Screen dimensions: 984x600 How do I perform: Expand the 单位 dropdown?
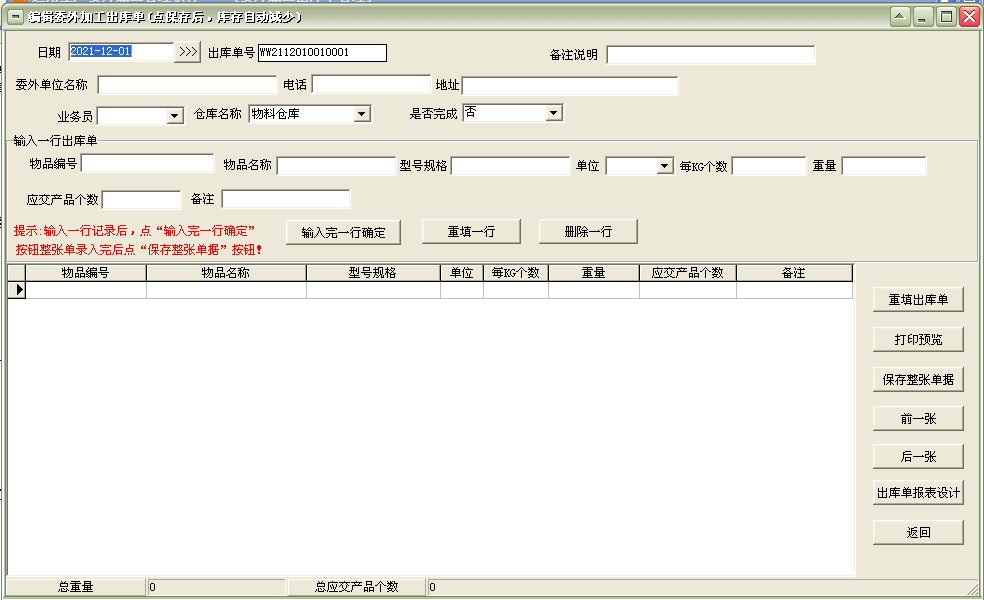click(665, 166)
